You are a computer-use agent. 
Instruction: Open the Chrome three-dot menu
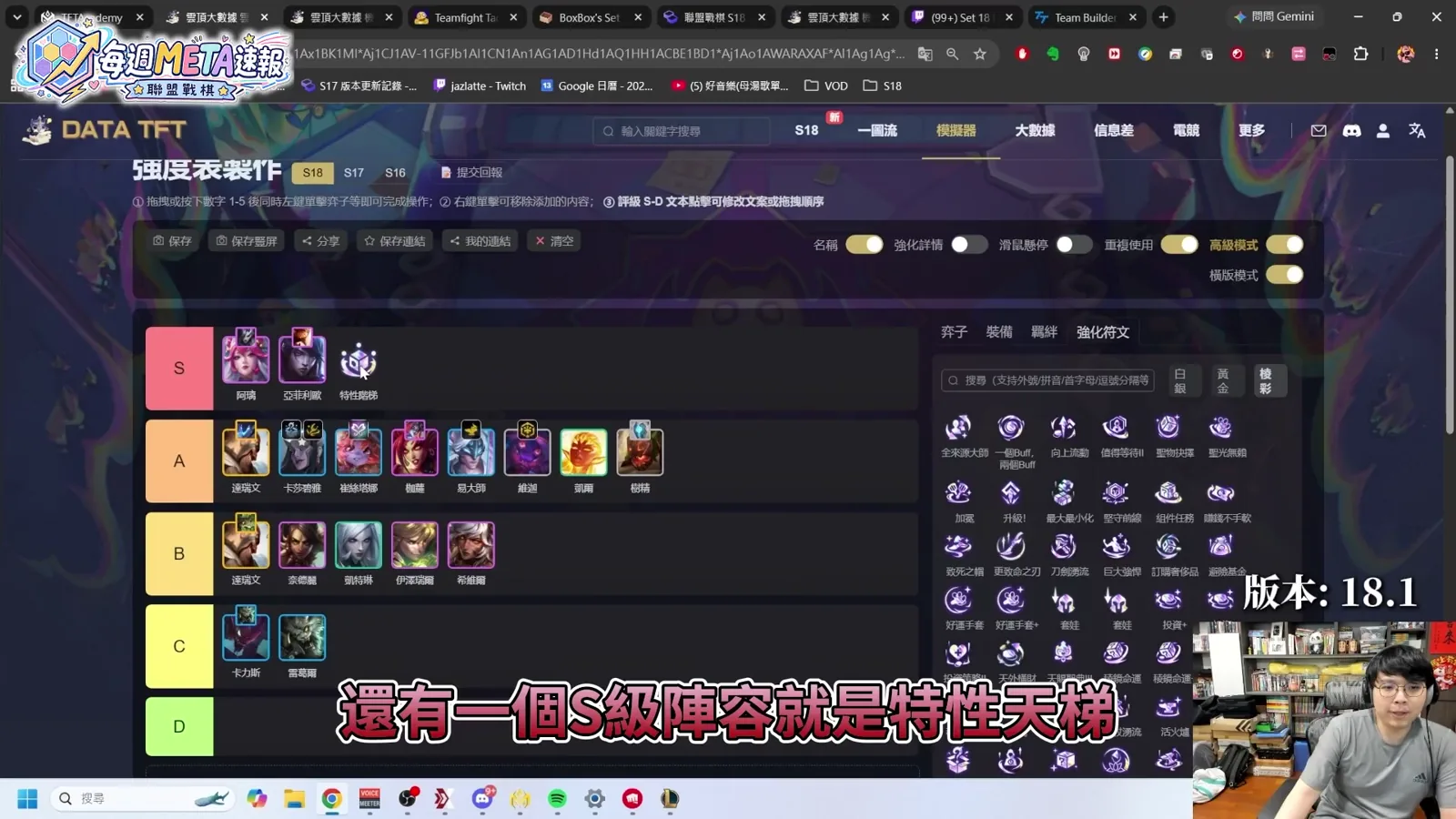[x=1437, y=54]
